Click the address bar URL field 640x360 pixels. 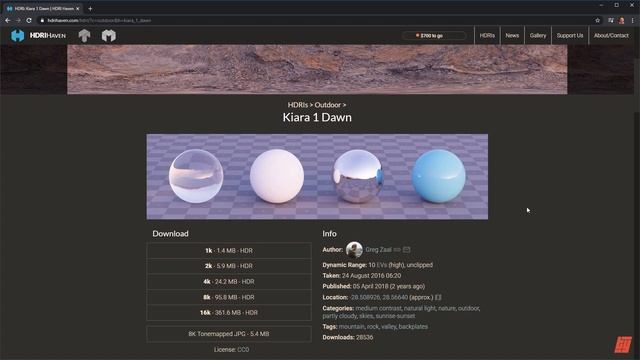coord(314,20)
